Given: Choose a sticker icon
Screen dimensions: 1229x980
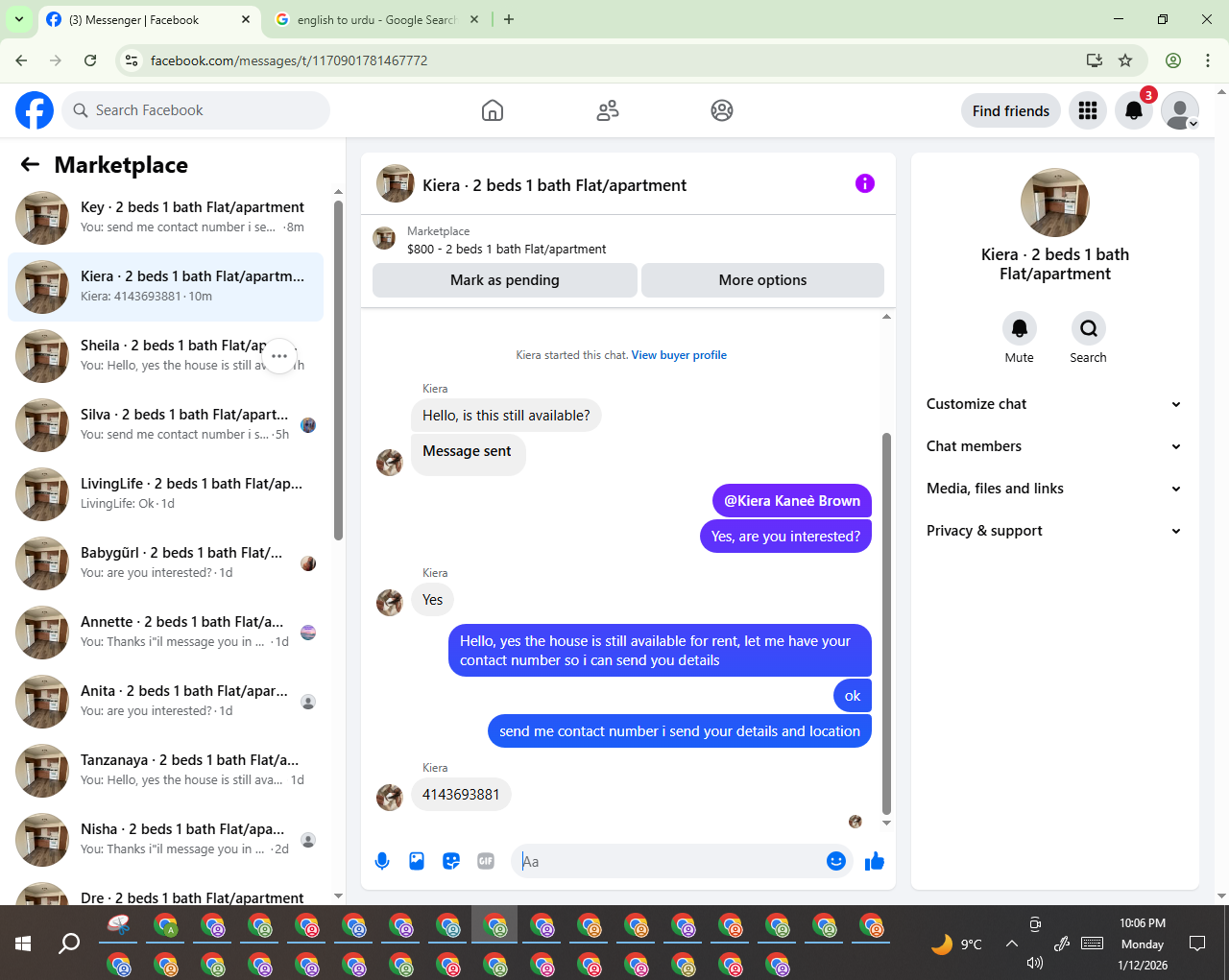Looking at the screenshot, I should click(x=451, y=861).
